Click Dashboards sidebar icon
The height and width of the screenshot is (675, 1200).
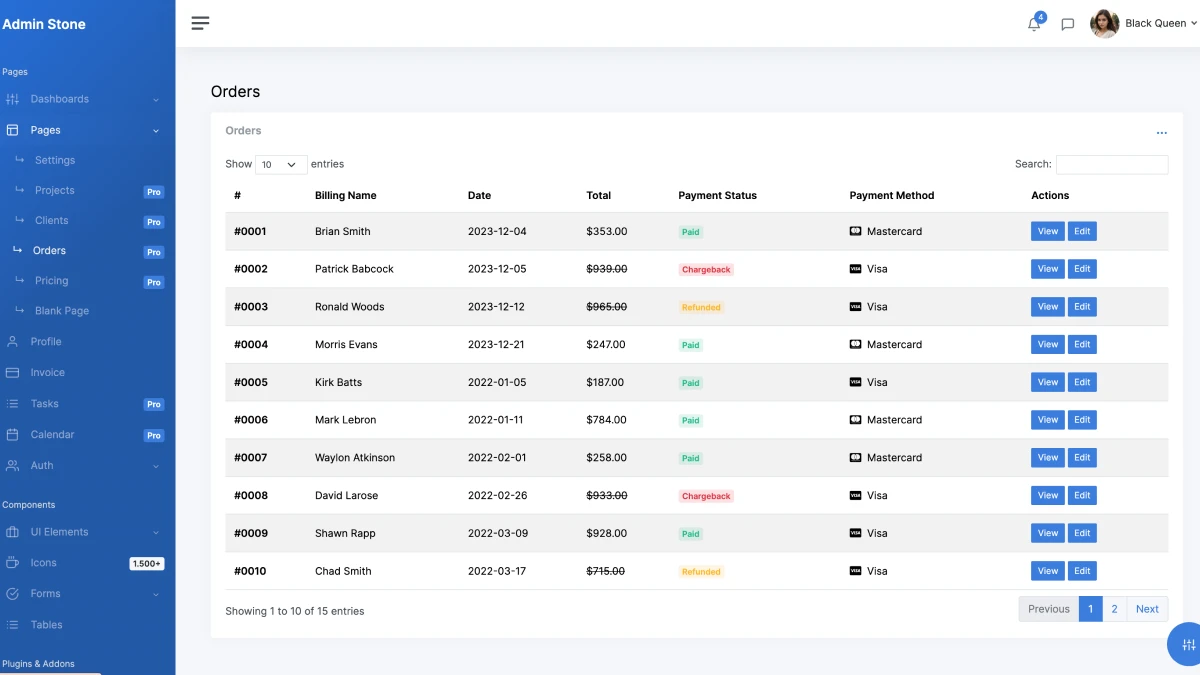point(12,99)
